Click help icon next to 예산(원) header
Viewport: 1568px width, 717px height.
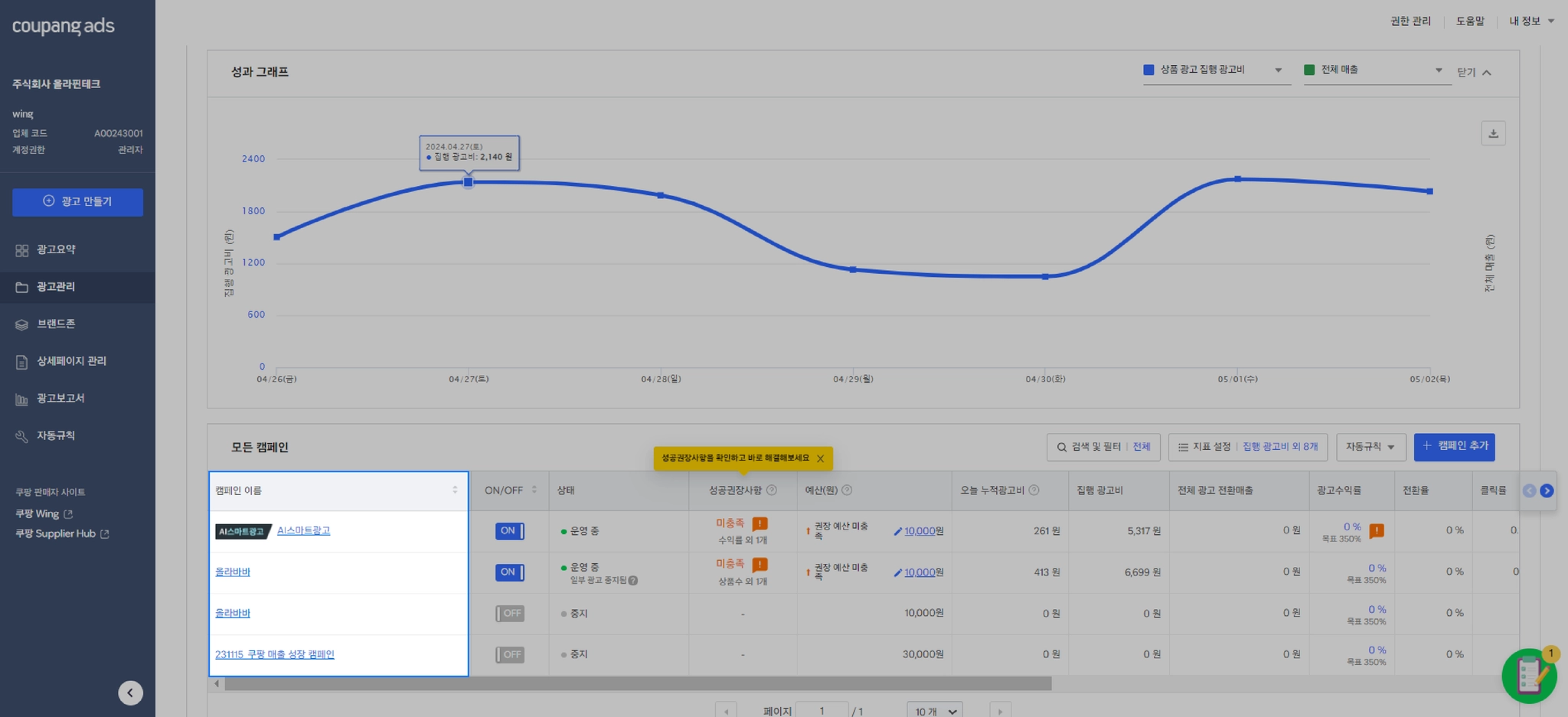(x=847, y=490)
